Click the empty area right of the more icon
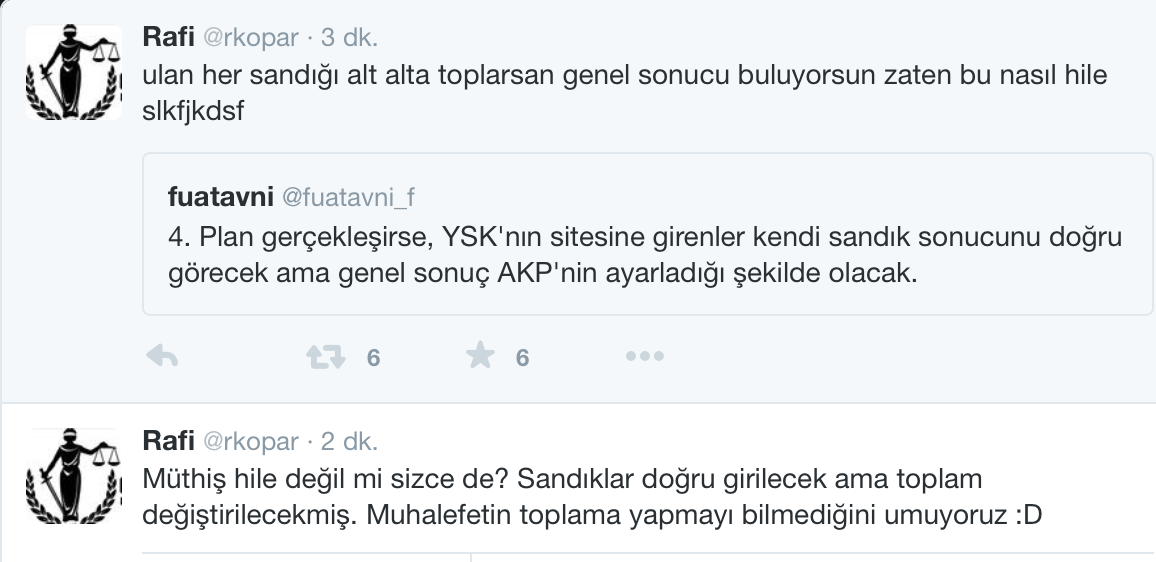 [x=900, y=356]
